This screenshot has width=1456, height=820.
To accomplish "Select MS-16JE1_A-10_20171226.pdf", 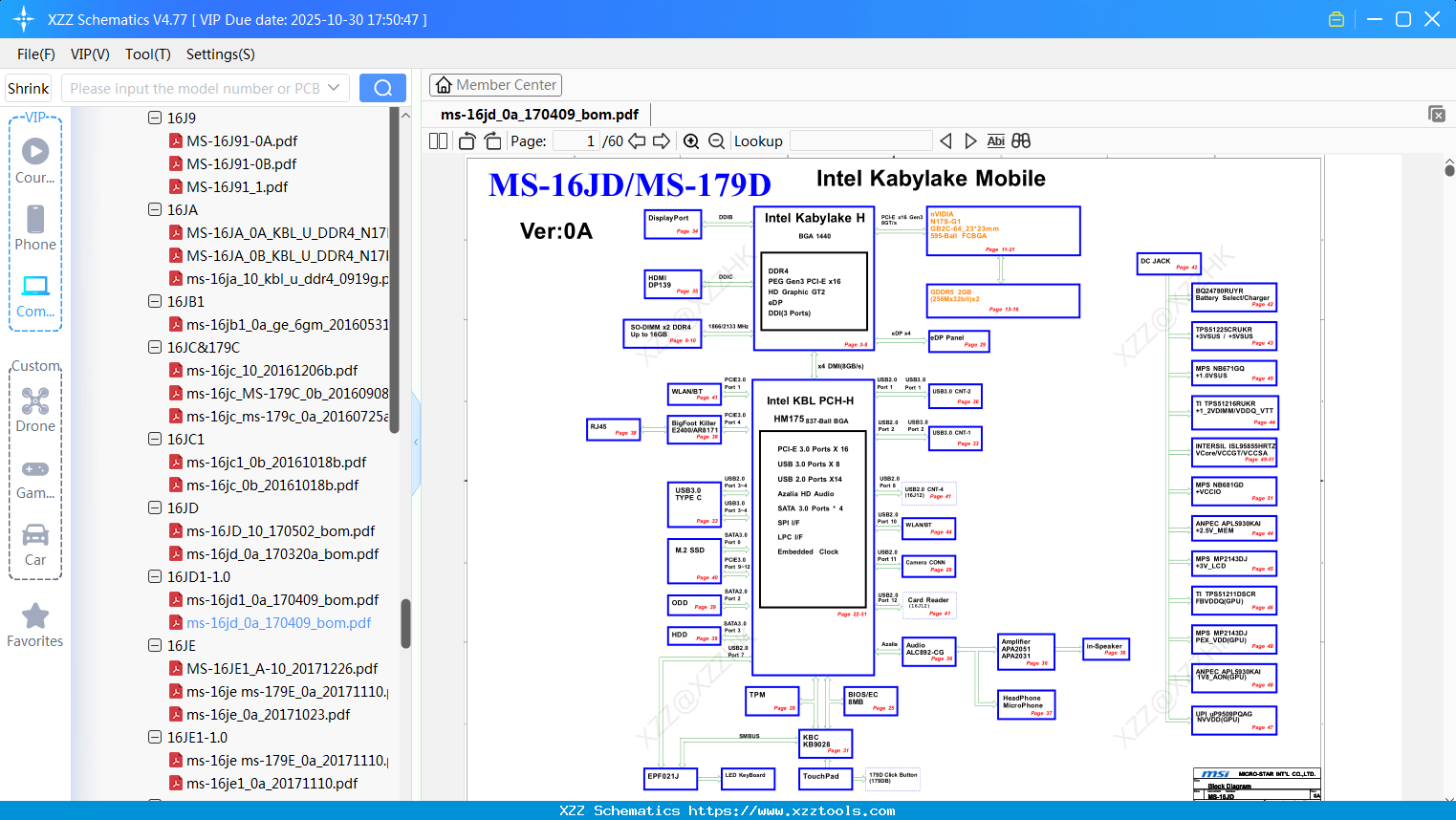I will click(282, 668).
